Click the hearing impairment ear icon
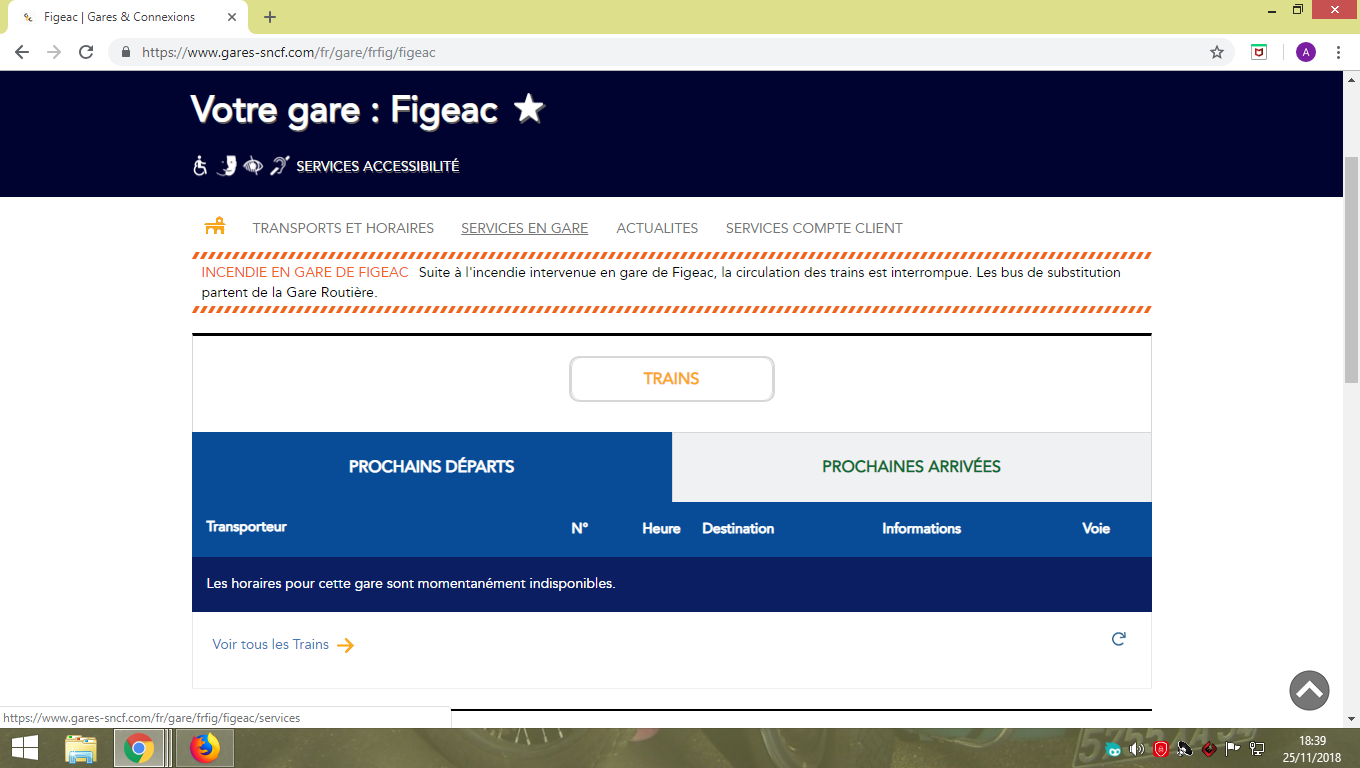This screenshot has height=768, width=1360. [279, 166]
